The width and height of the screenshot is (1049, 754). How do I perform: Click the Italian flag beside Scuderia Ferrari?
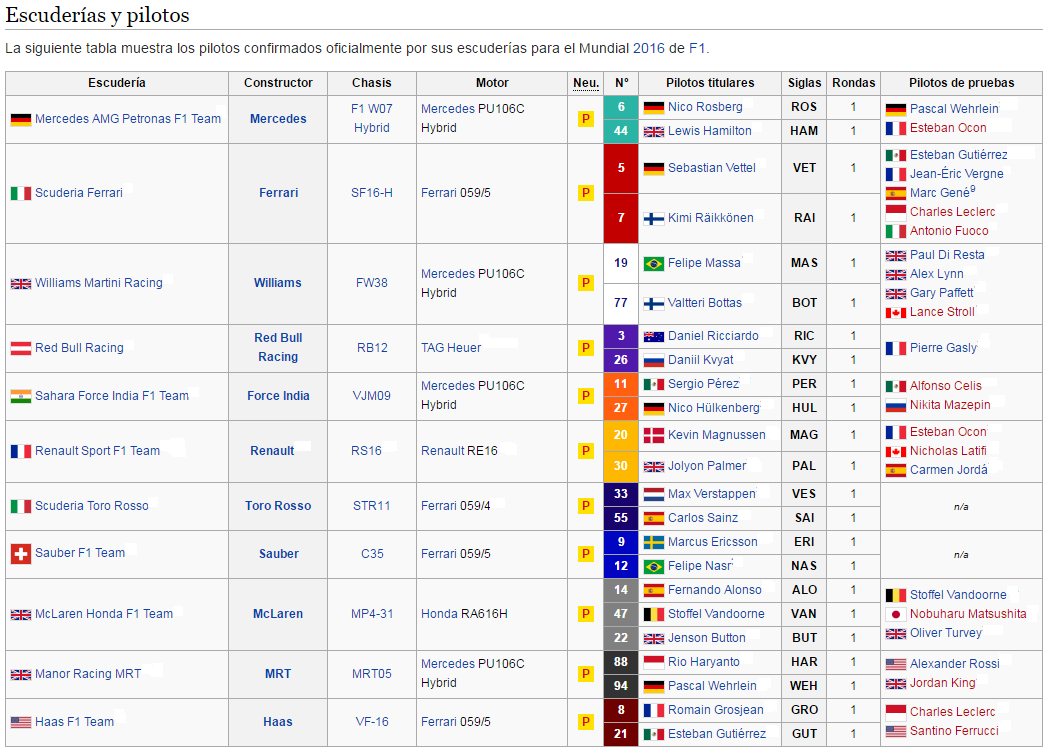[21, 193]
